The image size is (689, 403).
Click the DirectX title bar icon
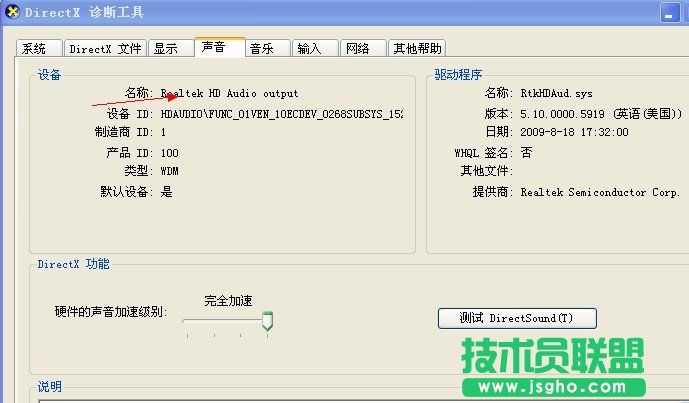tap(12, 11)
